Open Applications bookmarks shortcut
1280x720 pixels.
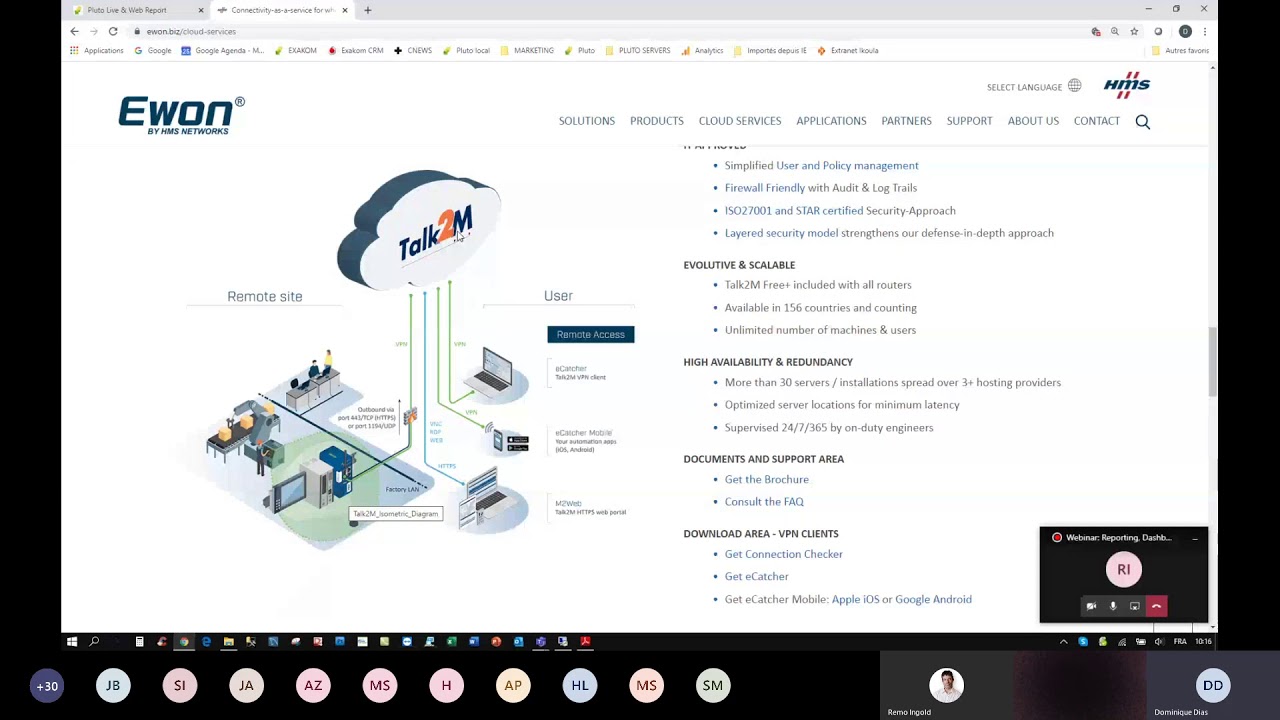coord(97,50)
